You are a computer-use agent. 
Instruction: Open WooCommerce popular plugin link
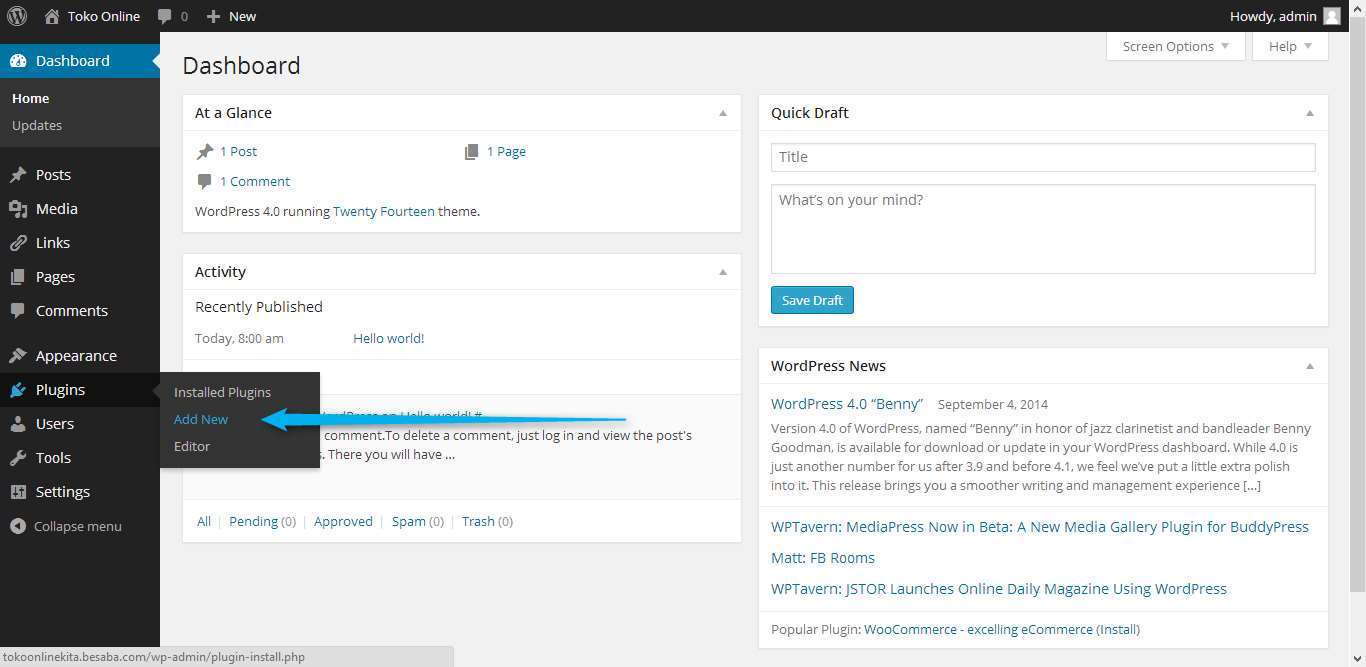pyautogui.click(x=978, y=629)
